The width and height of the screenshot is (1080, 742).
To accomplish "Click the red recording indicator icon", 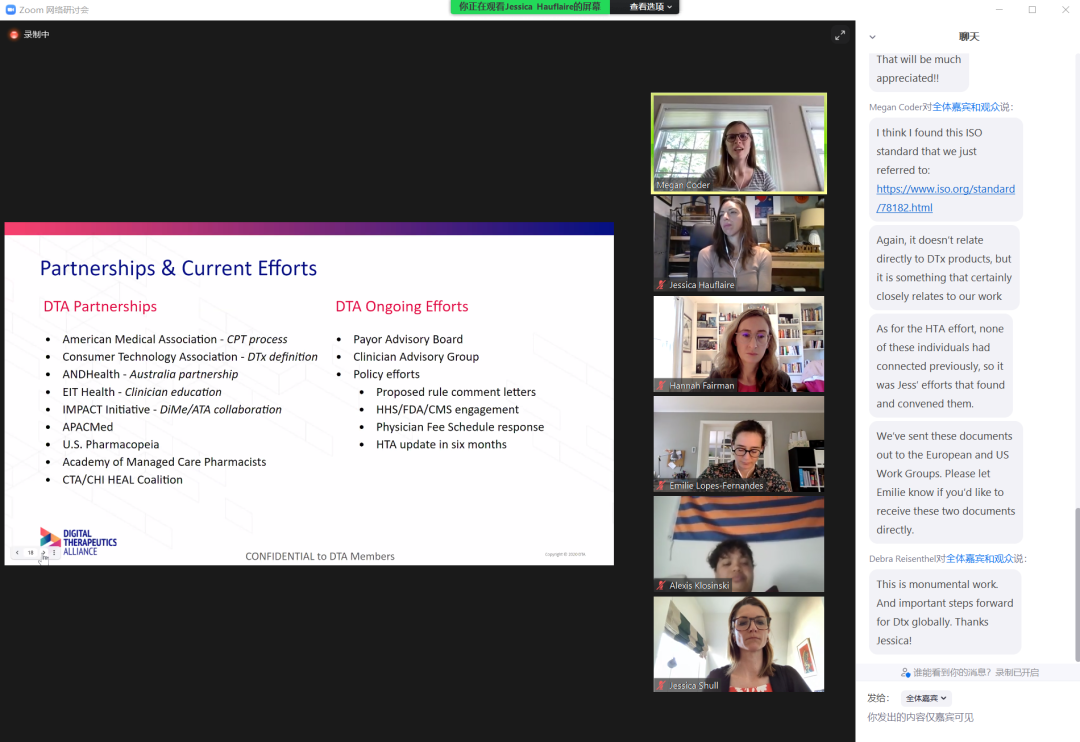I will pyautogui.click(x=14, y=35).
